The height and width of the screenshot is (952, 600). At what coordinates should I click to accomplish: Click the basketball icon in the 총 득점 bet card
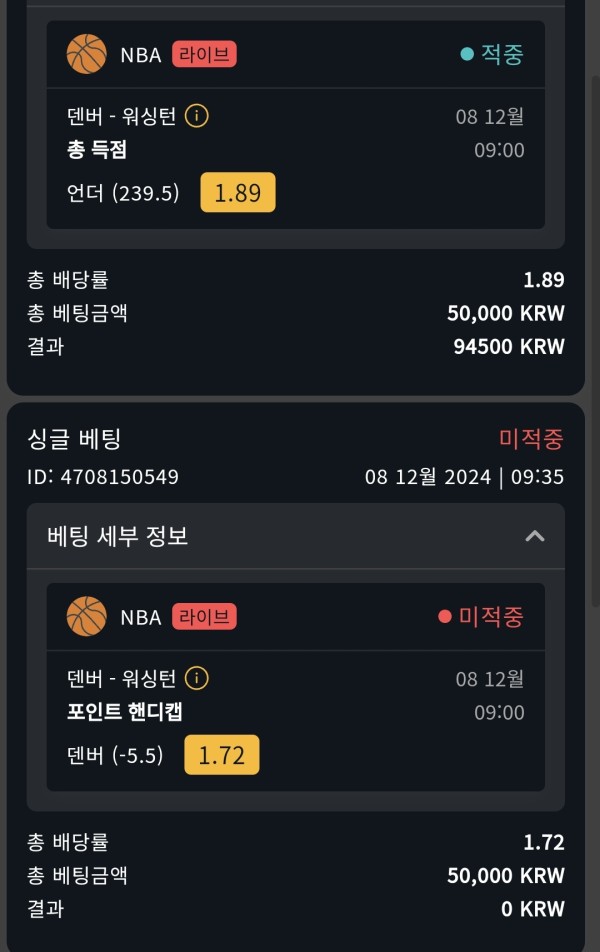(x=86, y=54)
